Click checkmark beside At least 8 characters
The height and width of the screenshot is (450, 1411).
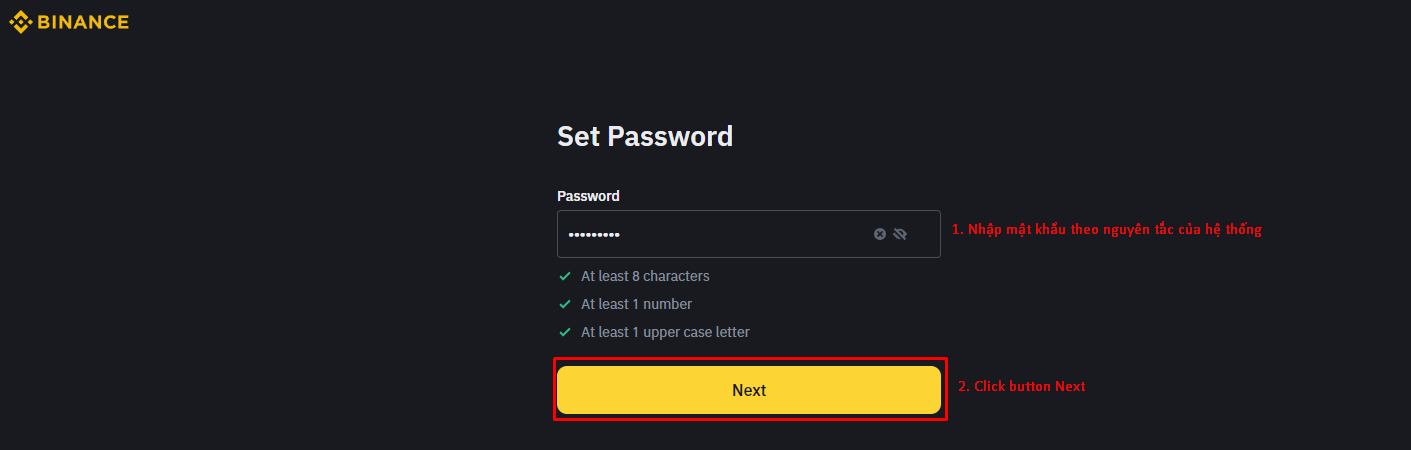[565, 276]
